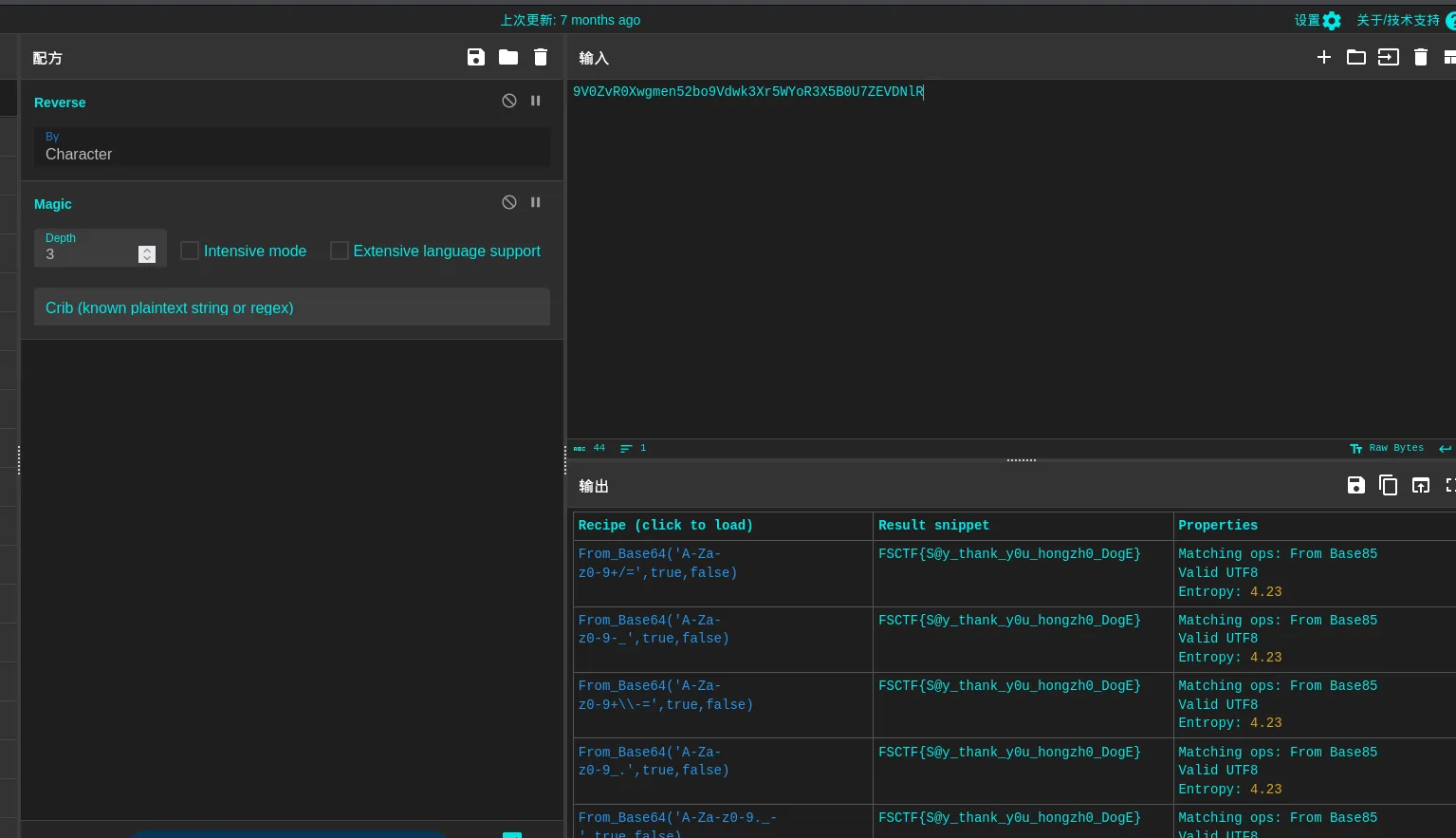Enable Intensive mode checkbox
Image resolution: width=1456 pixels, height=838 pixels.
(x=190, y=251)
